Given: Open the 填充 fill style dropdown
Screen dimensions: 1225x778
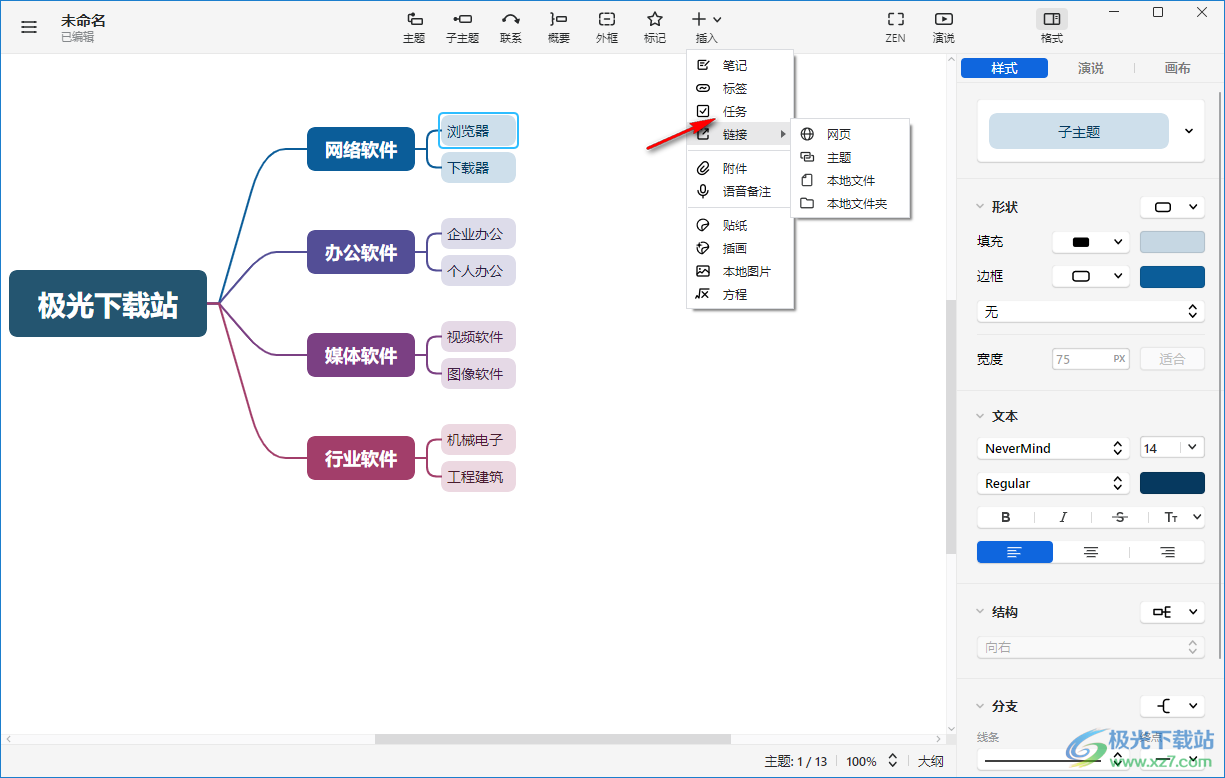Looking at the screenshot, I should [x=1091, y=242].
